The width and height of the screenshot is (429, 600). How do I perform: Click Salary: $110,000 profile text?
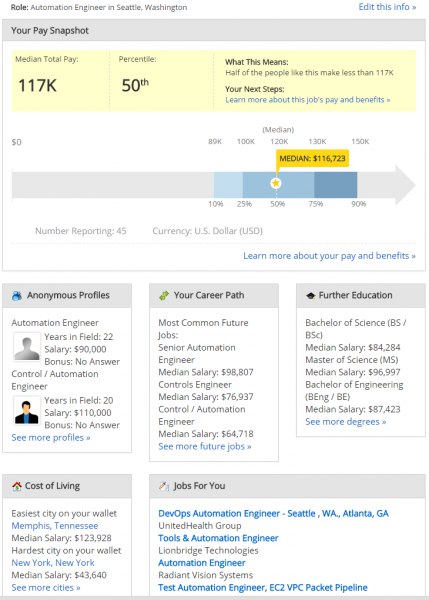pos(78,413)
